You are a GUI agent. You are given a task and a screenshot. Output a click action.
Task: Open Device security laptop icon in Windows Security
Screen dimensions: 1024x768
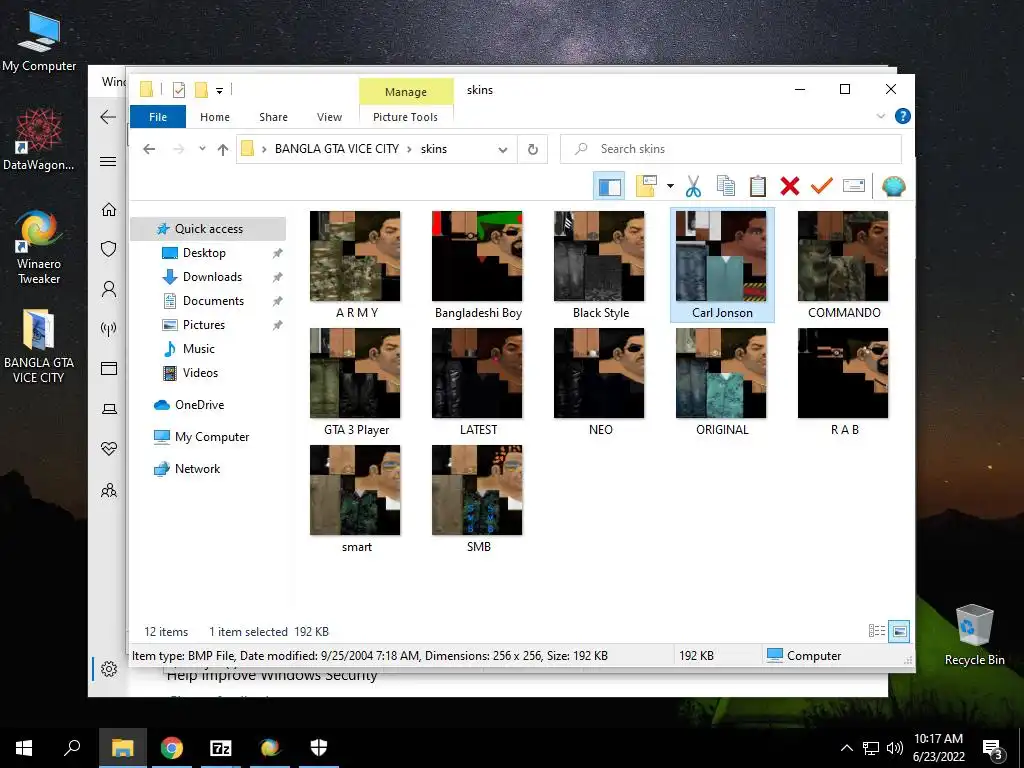pyautogui.click(x=108, y=409)
